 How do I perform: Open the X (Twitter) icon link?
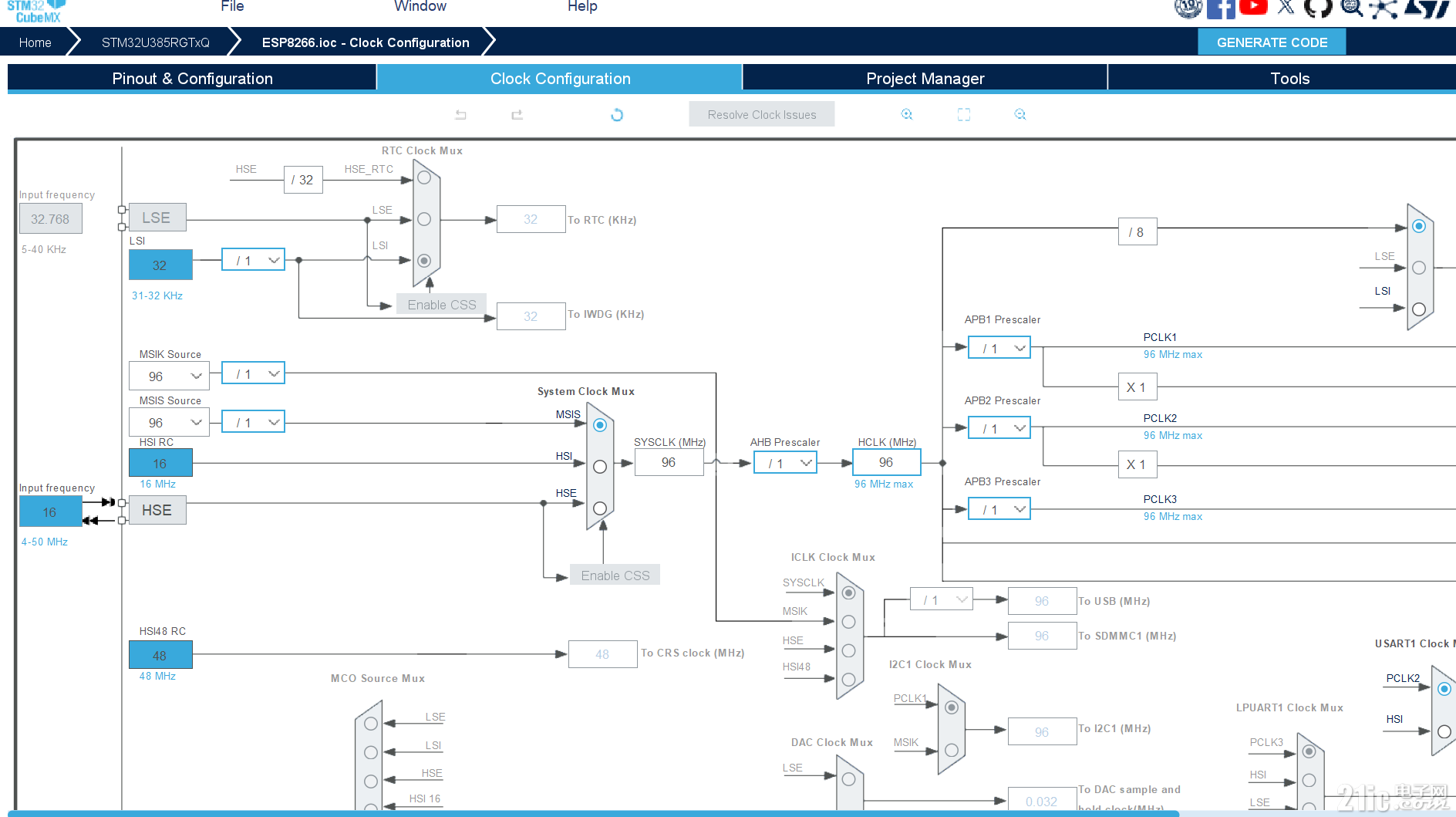point(1286,7)
